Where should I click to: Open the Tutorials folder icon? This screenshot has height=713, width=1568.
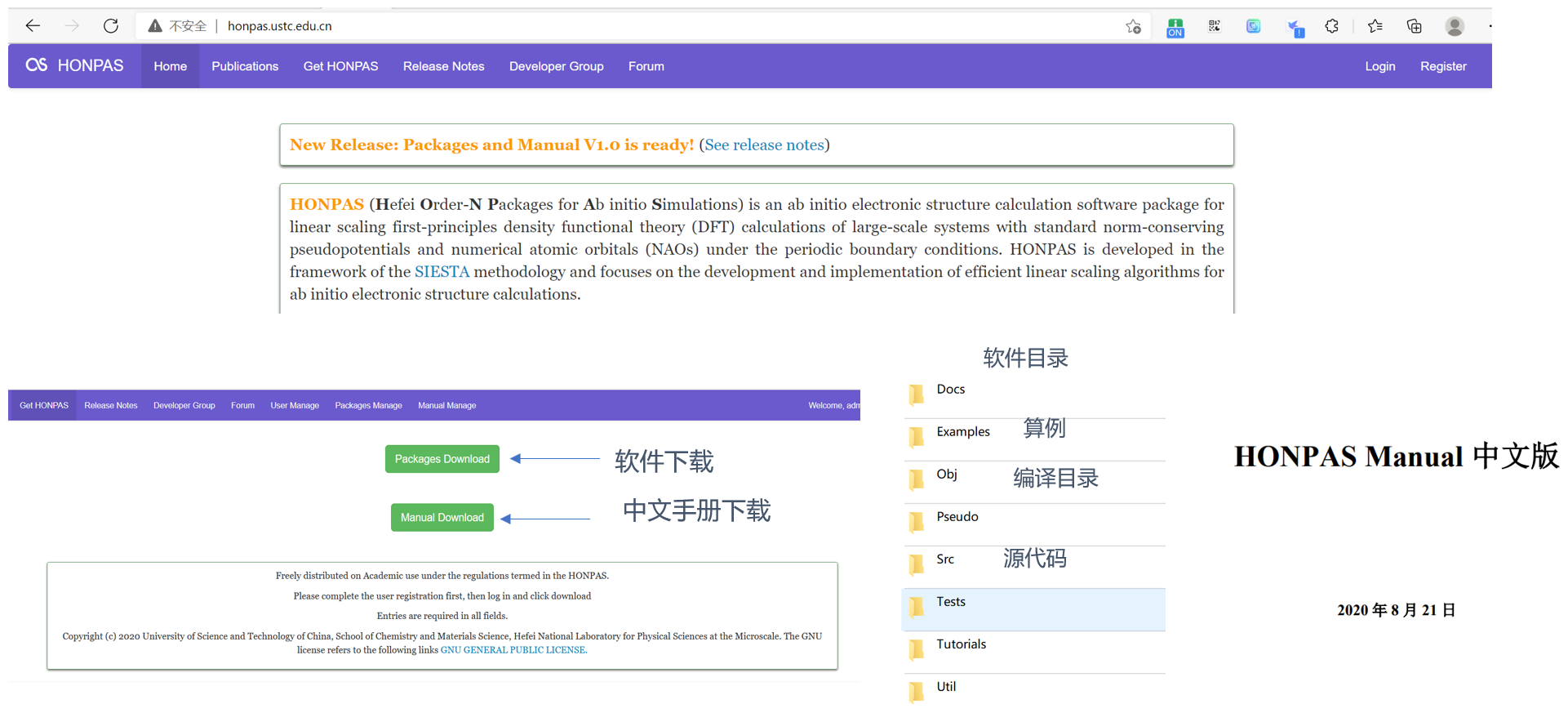917,649
